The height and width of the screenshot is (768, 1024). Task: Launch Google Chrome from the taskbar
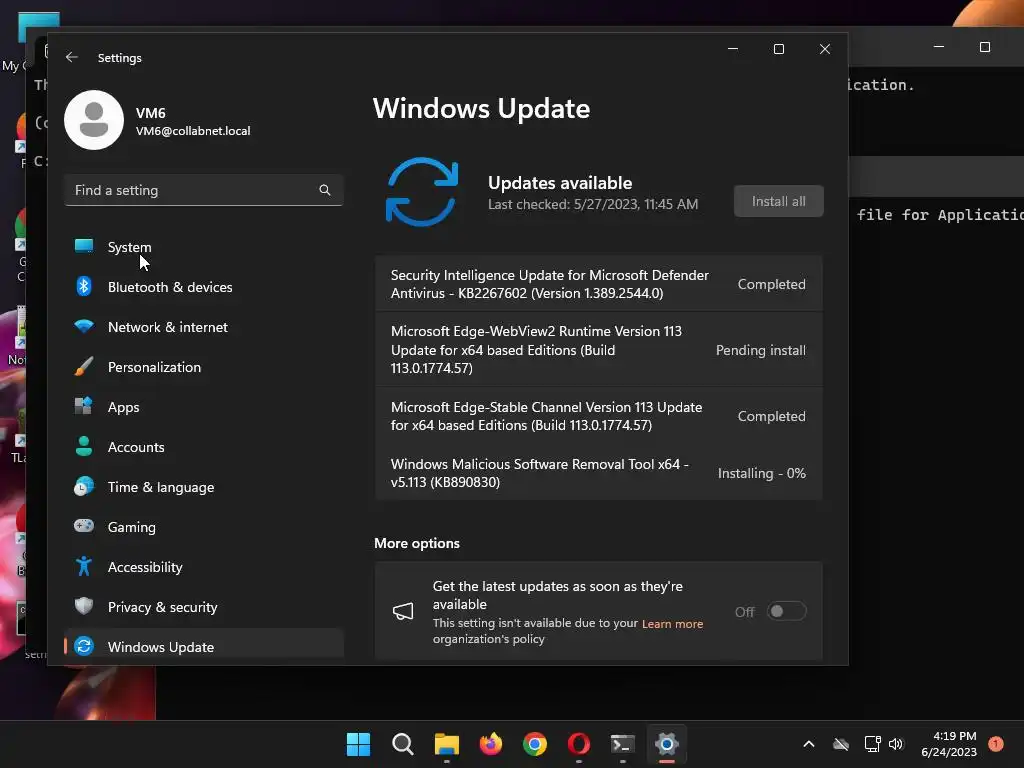tap(535, 744)
